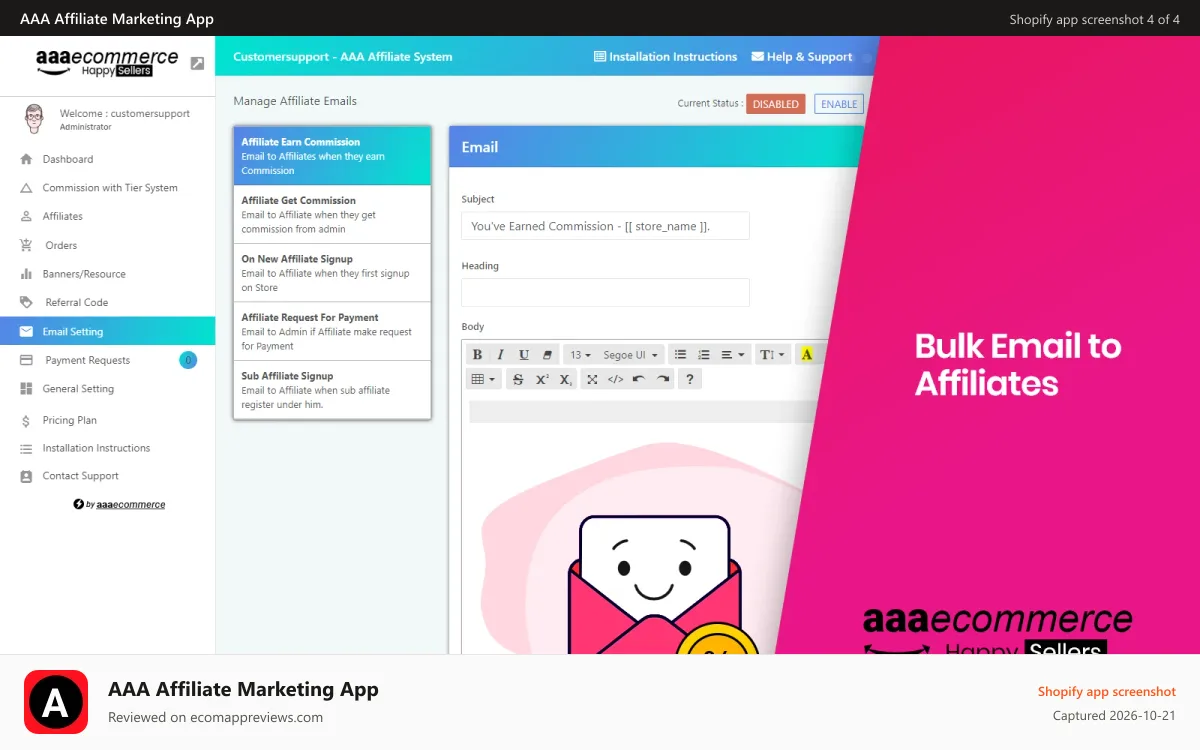Select the Affiliate Request For Payment email
Image resolution: width=1200 pixels, height=750 pixels.
[332, 331]
